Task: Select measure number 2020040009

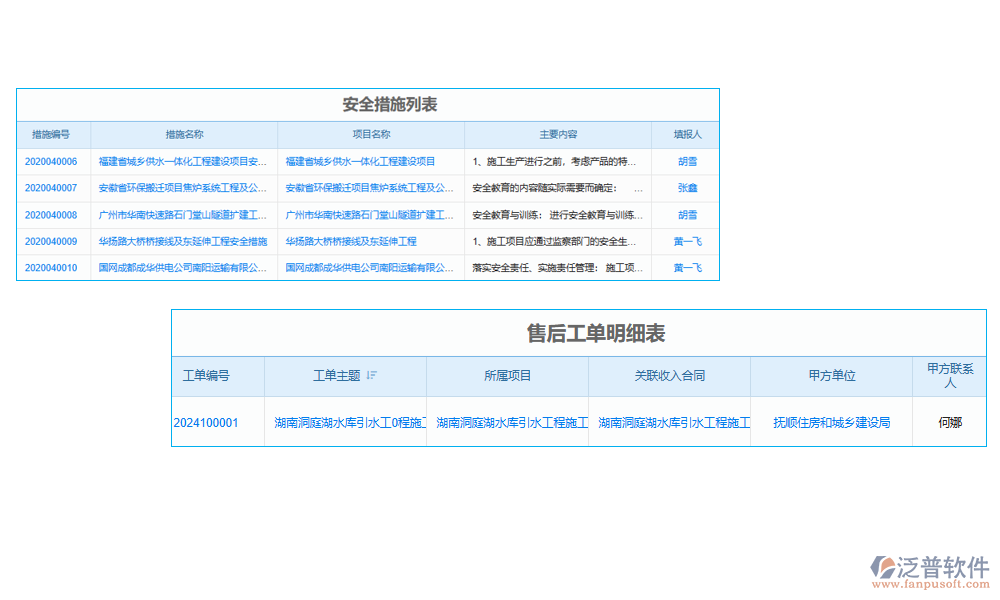Action: click(51, 241)
